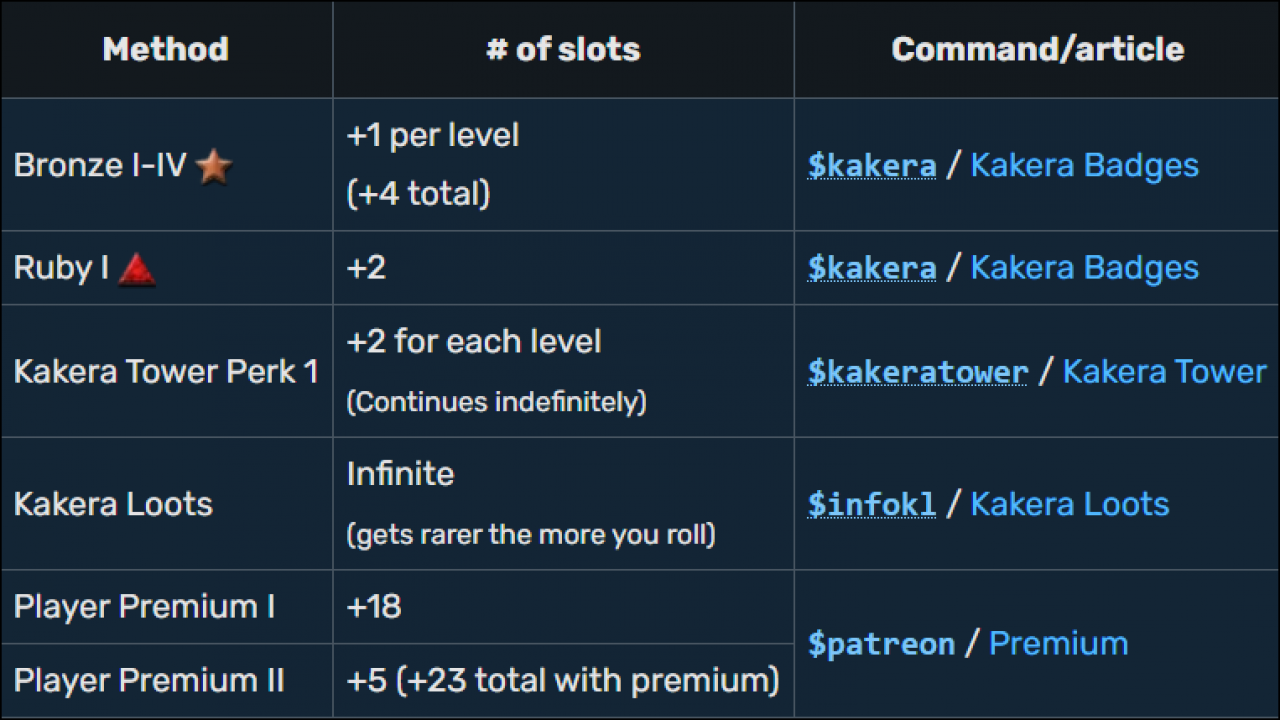Click the bronze star badge icon
Viewport: 1280px width, 720px height.
tap(214, 167)
